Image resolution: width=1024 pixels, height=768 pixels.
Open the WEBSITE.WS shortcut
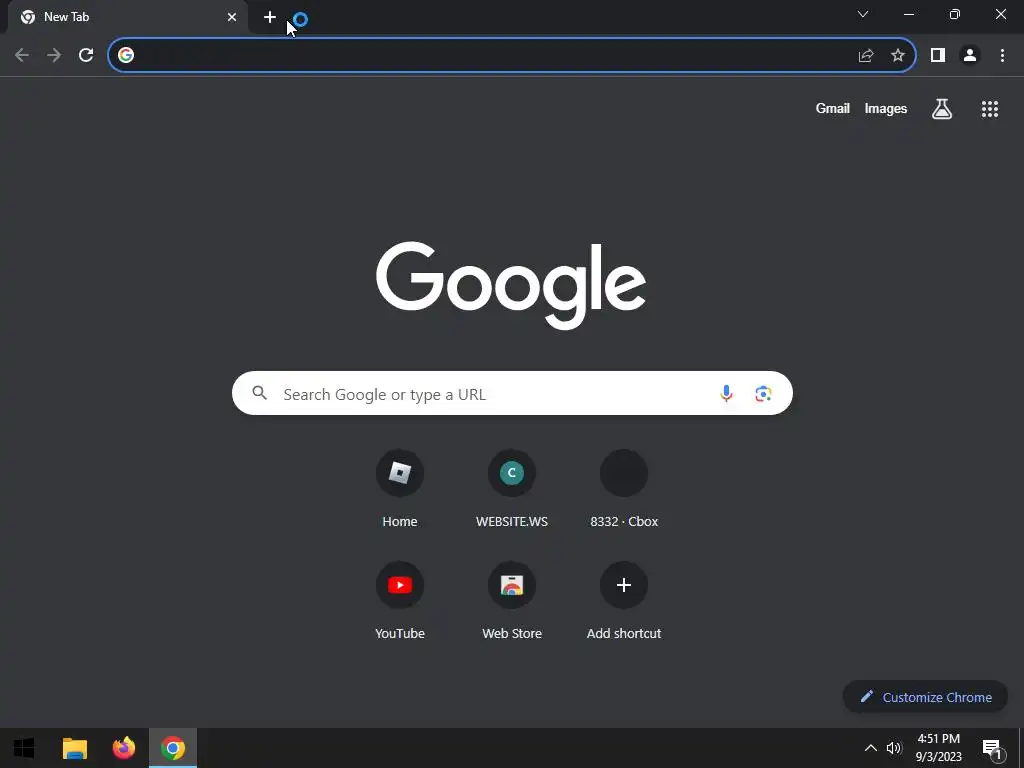[512, 488]
